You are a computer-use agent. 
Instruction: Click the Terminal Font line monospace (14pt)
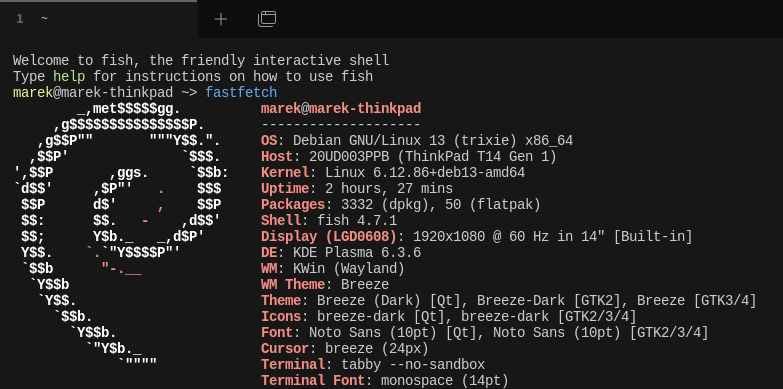point(385,381)
